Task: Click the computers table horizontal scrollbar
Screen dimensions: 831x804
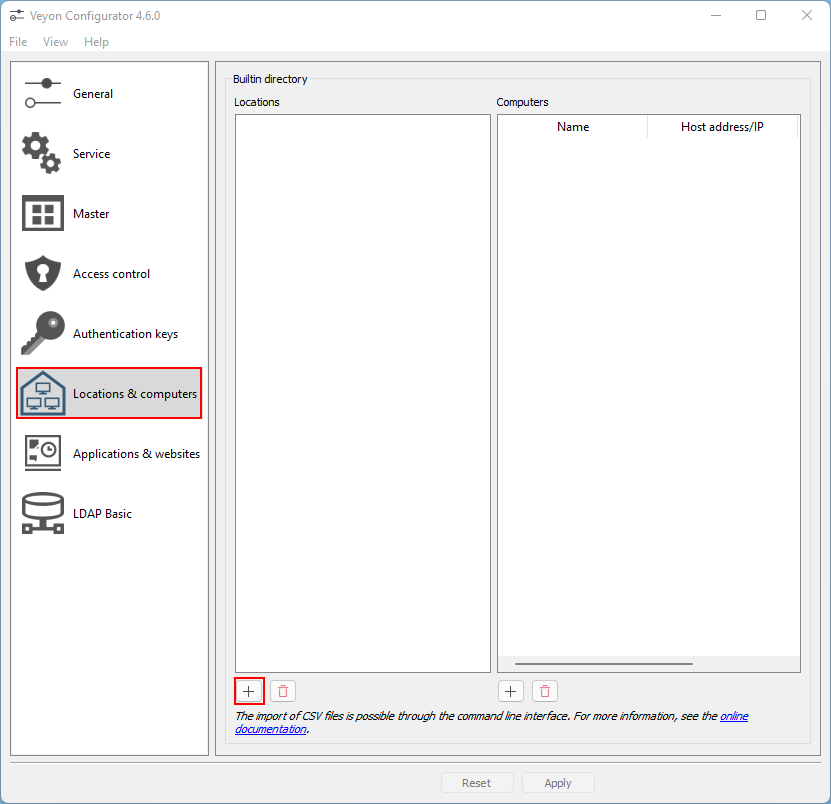Action: tap(603, 663)
